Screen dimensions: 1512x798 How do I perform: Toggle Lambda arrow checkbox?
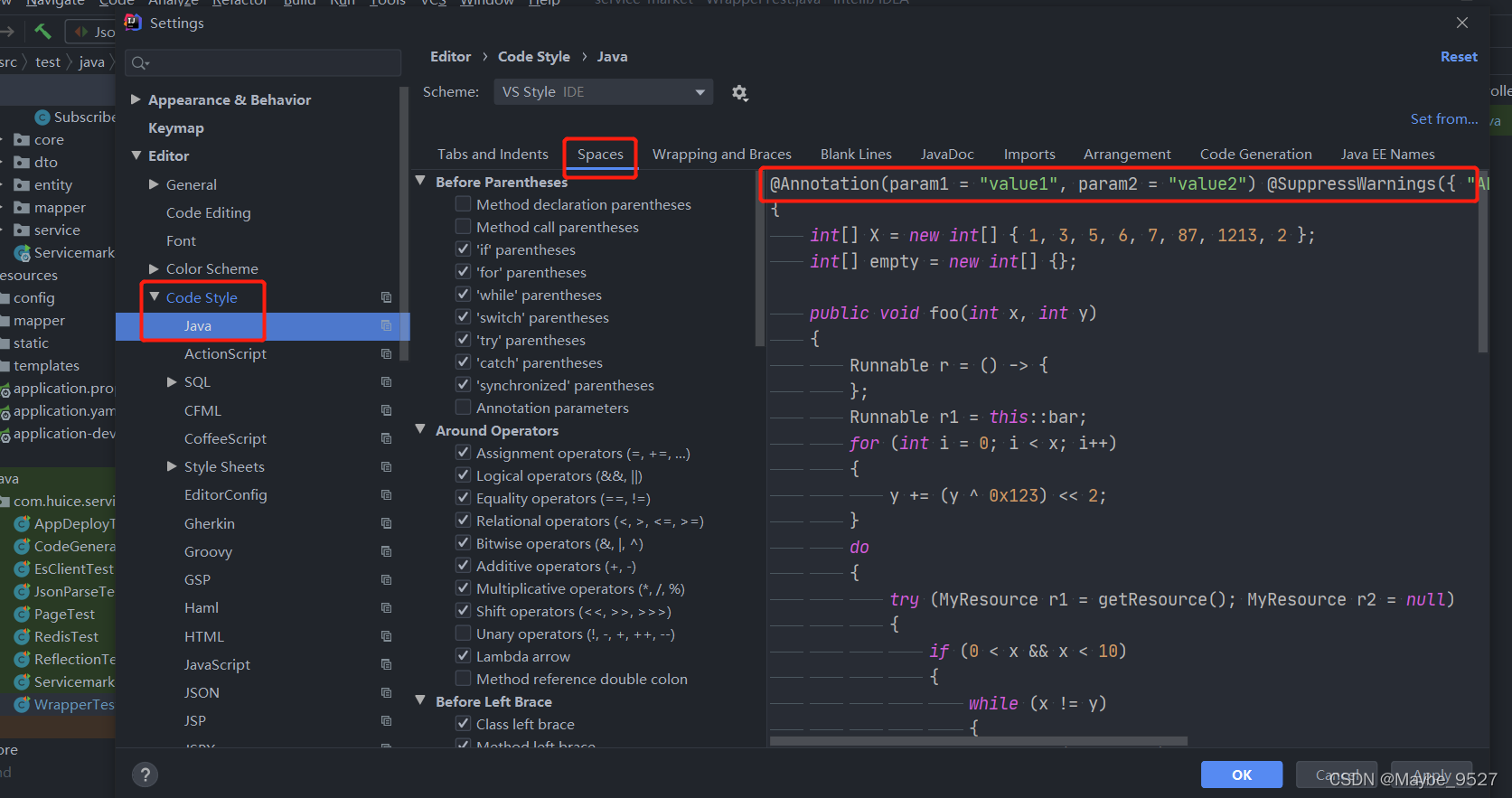(463, 656)
